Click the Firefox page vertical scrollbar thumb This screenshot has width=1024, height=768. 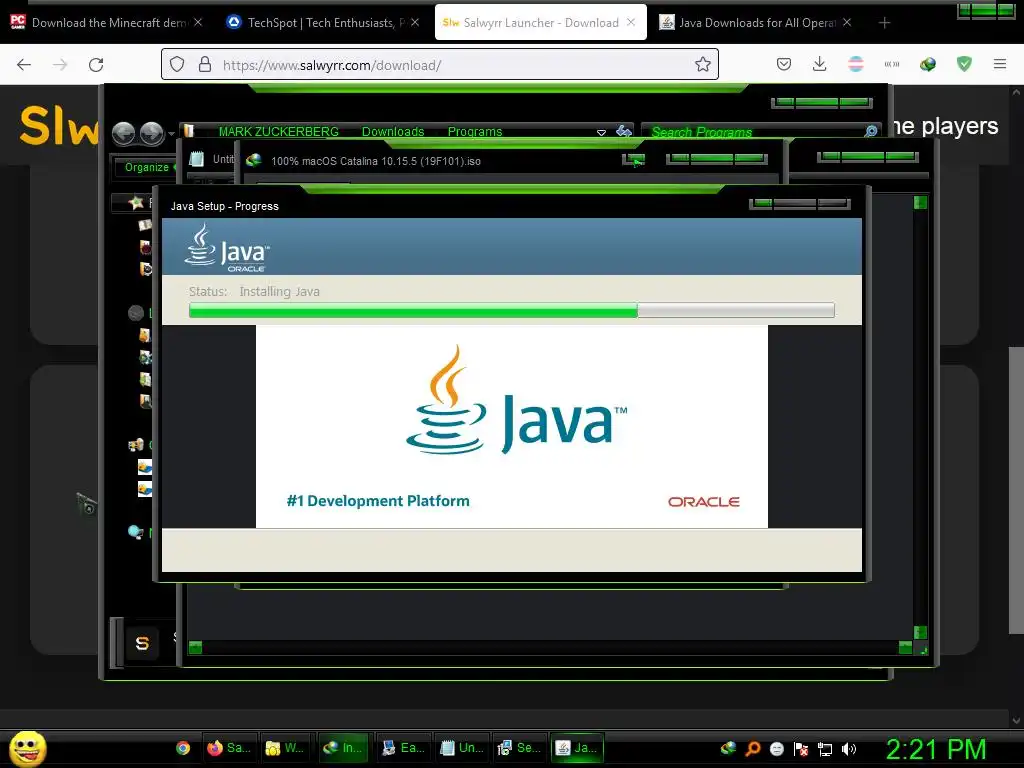click(1016, 490)
